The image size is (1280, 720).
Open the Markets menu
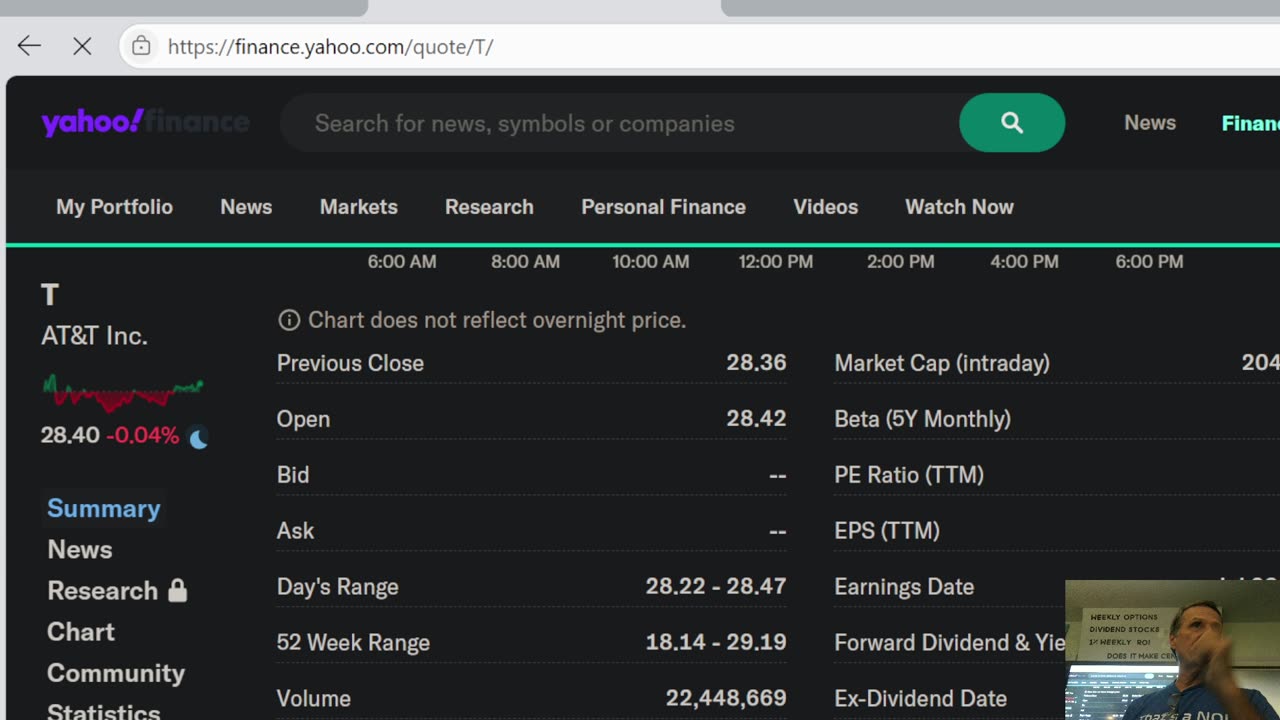(x=358, y=207)
